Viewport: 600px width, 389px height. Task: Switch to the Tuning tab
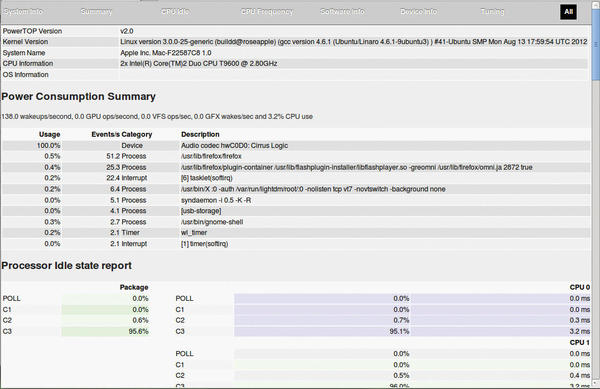[x=492, y=12]
